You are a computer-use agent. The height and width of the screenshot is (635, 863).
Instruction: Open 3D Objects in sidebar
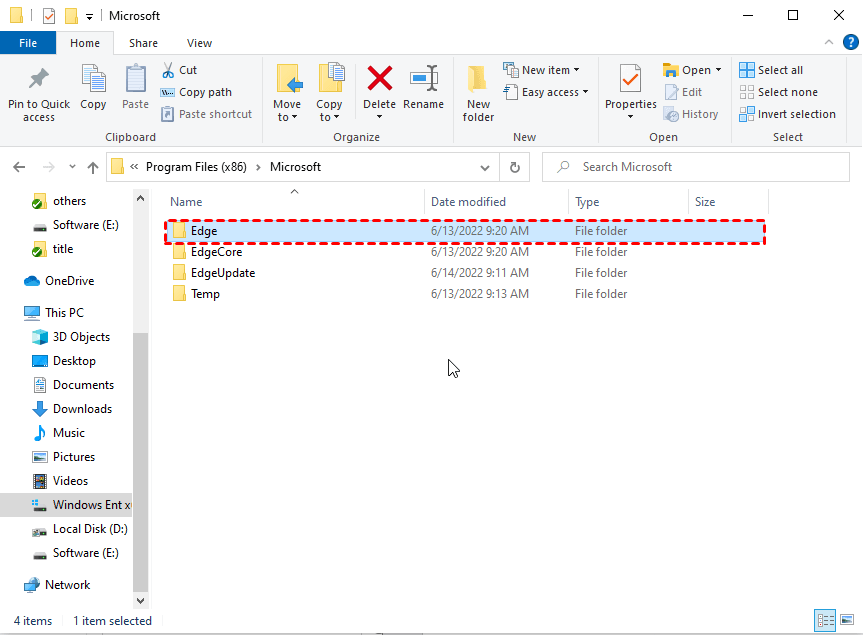pyautogui.click(x=72, y=337)
